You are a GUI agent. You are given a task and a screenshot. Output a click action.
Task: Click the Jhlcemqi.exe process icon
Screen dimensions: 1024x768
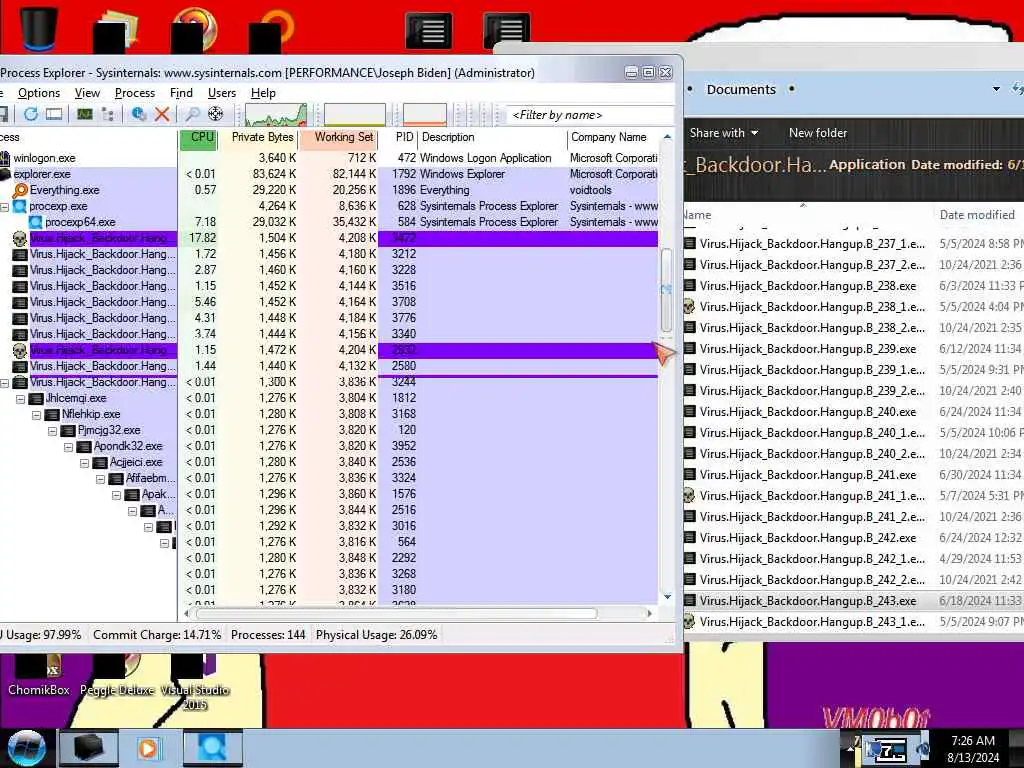click(x=36, y=398)
